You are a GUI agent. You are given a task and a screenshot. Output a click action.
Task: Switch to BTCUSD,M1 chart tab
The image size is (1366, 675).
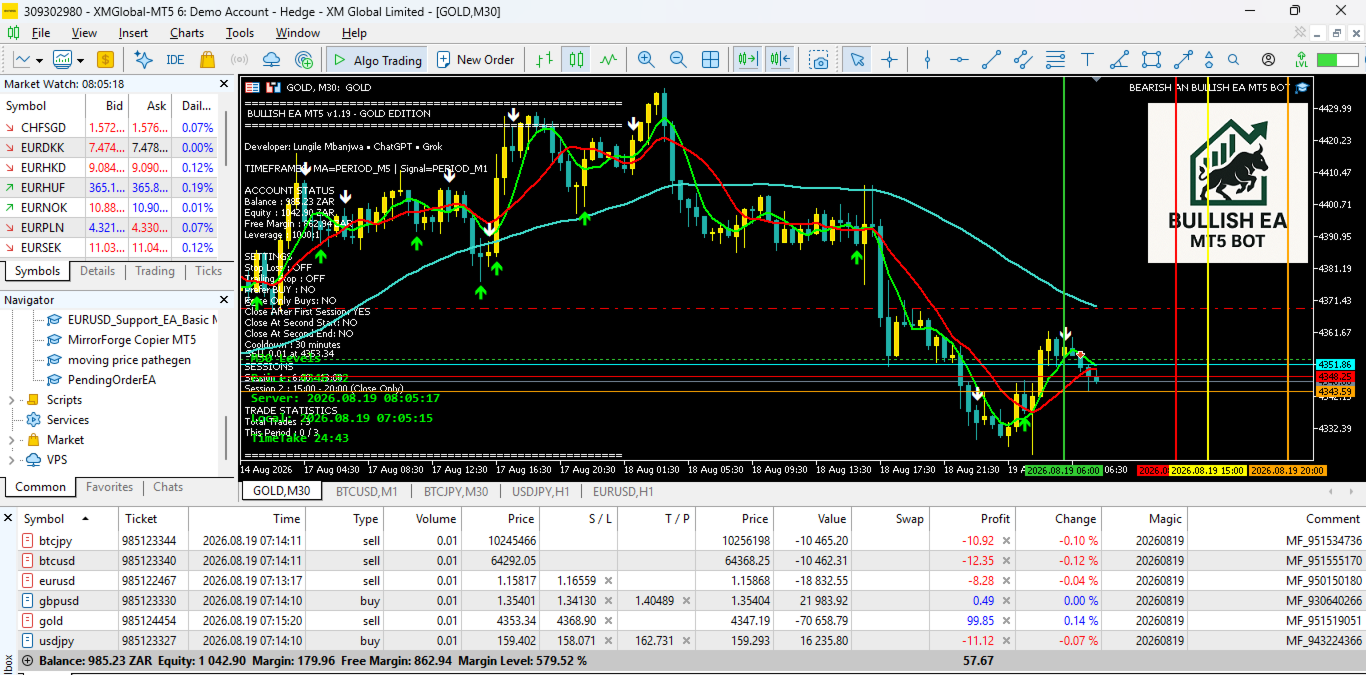[x=367, y=491]
